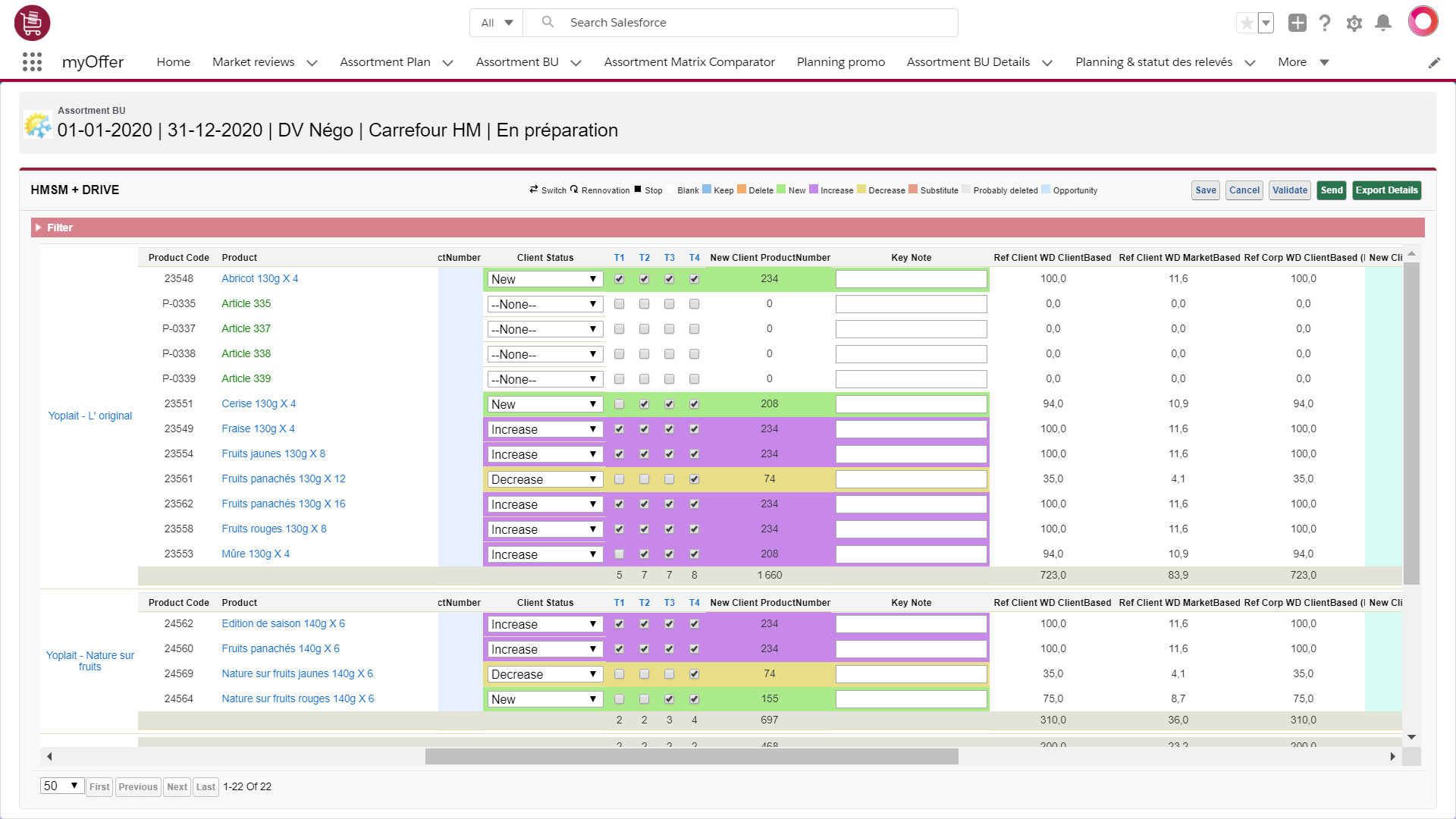This screenshot has height=819, width=1456.
Task: View notifications bell icon
Action: (x=1382, y=23)
